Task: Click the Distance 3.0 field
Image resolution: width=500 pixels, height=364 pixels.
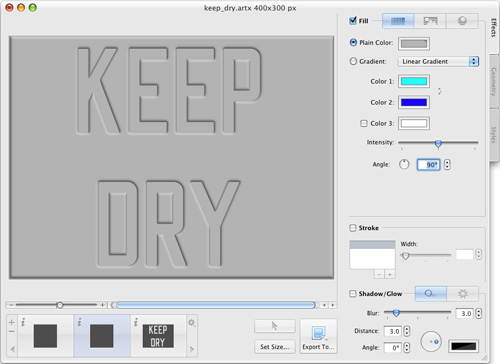Action: pos(393,331)
